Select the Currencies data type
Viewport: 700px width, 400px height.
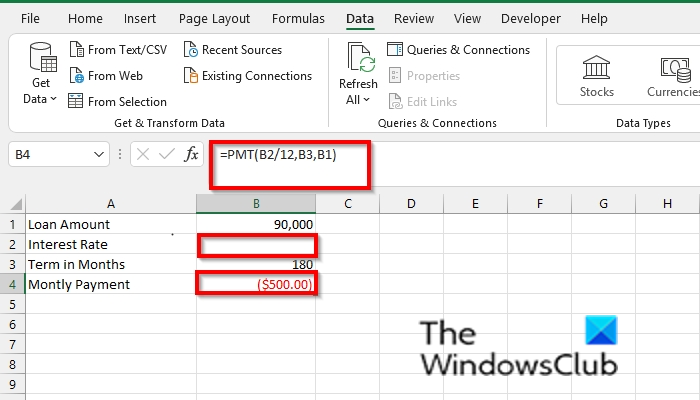[x=674, y=76]
